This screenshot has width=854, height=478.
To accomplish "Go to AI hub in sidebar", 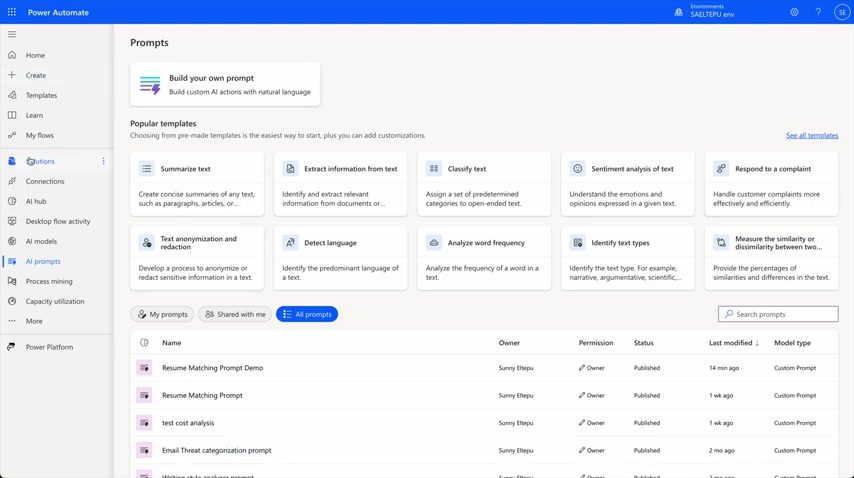I will [x=36, y=201].
